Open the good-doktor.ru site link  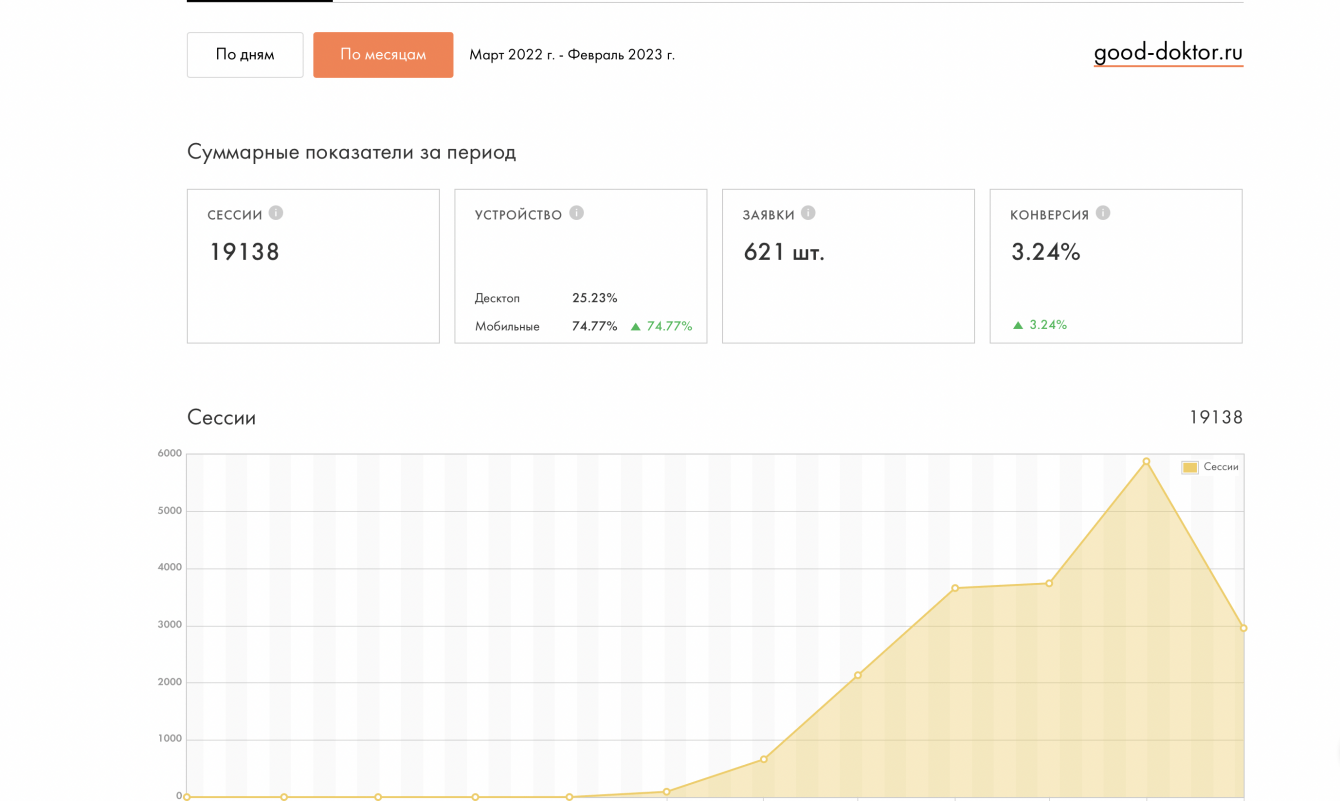tap(1168, 53)
